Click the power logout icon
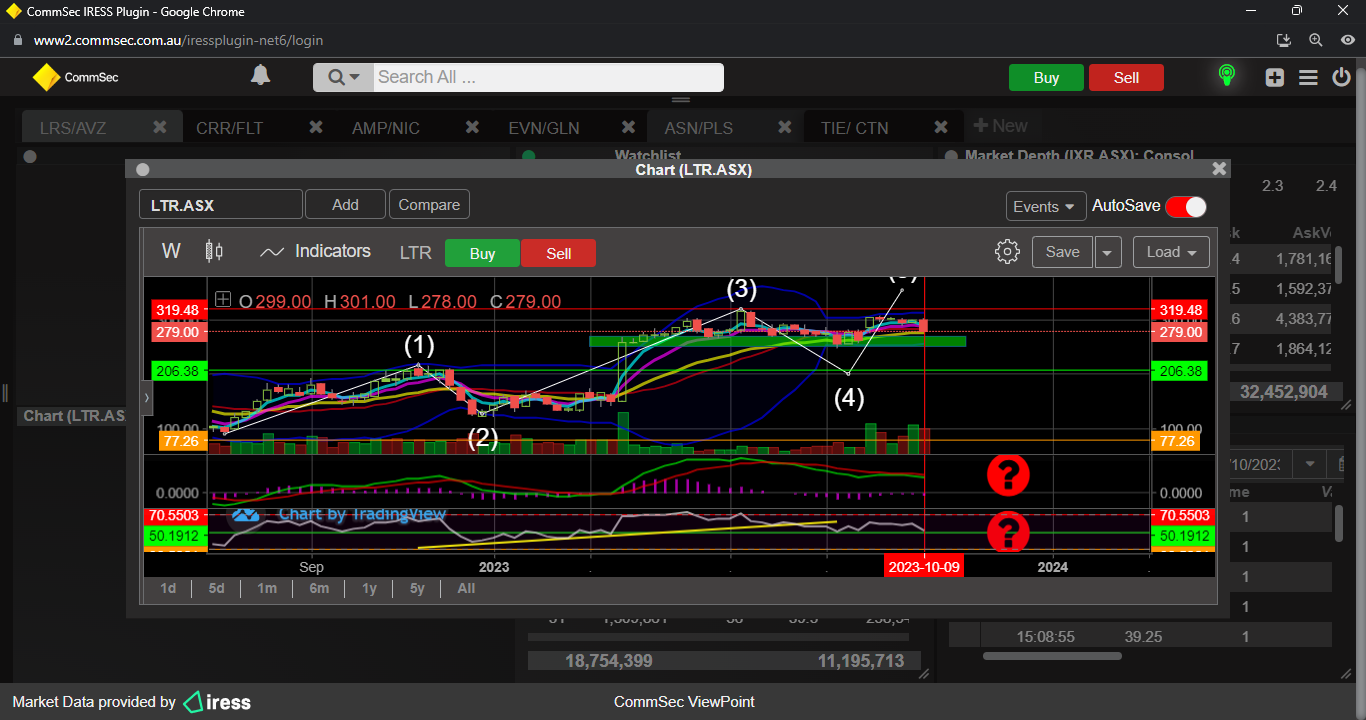The width and height of the screenshot is (1366, 720). pyautogui.click(x=1341, y=77)
